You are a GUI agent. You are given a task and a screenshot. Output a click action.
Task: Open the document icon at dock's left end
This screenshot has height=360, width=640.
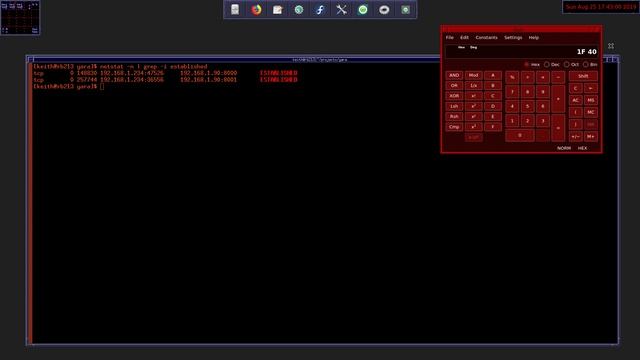coord(235,10)
